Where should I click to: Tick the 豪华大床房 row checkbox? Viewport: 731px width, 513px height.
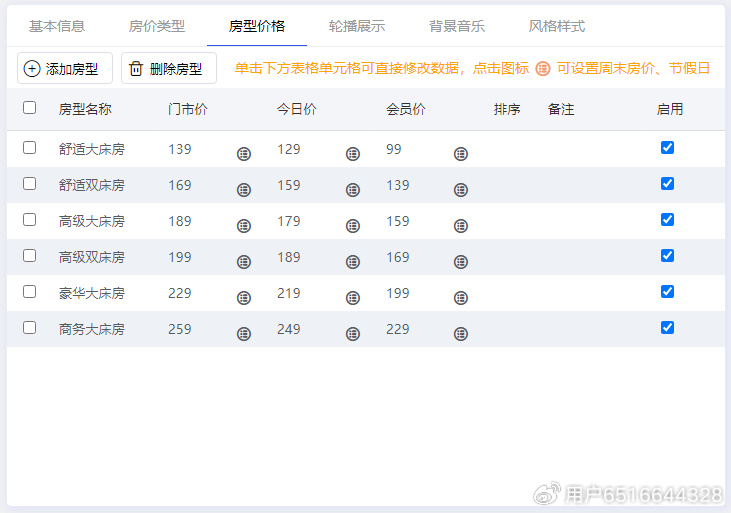[29, 291]
